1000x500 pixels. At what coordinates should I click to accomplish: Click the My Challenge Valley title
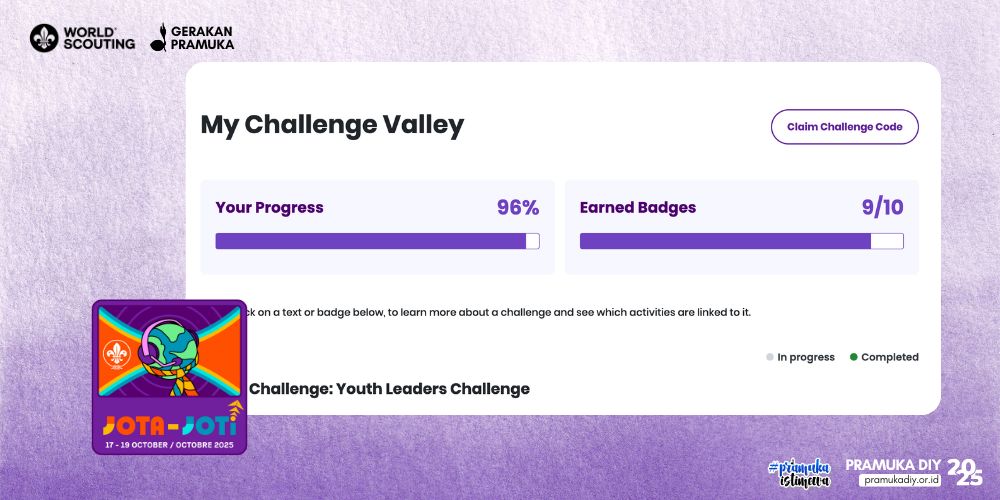(x=332, y=125)
